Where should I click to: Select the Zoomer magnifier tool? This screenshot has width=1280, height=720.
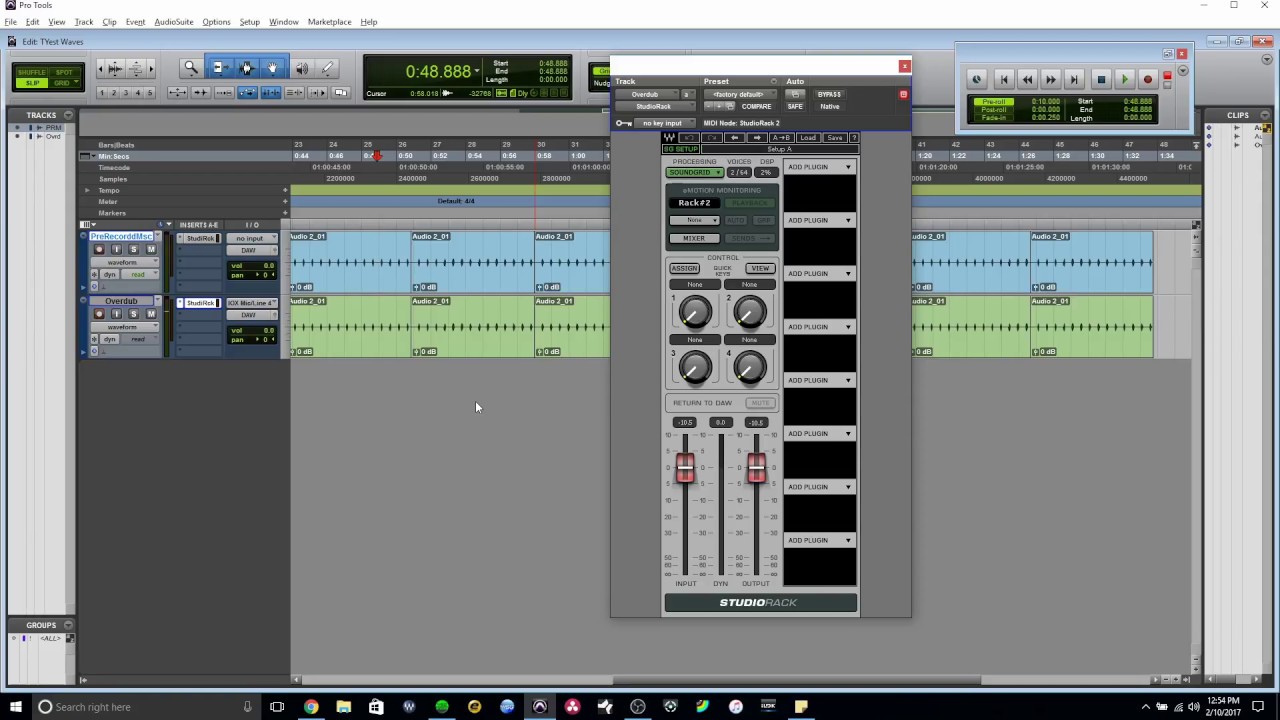pos(191,68)
